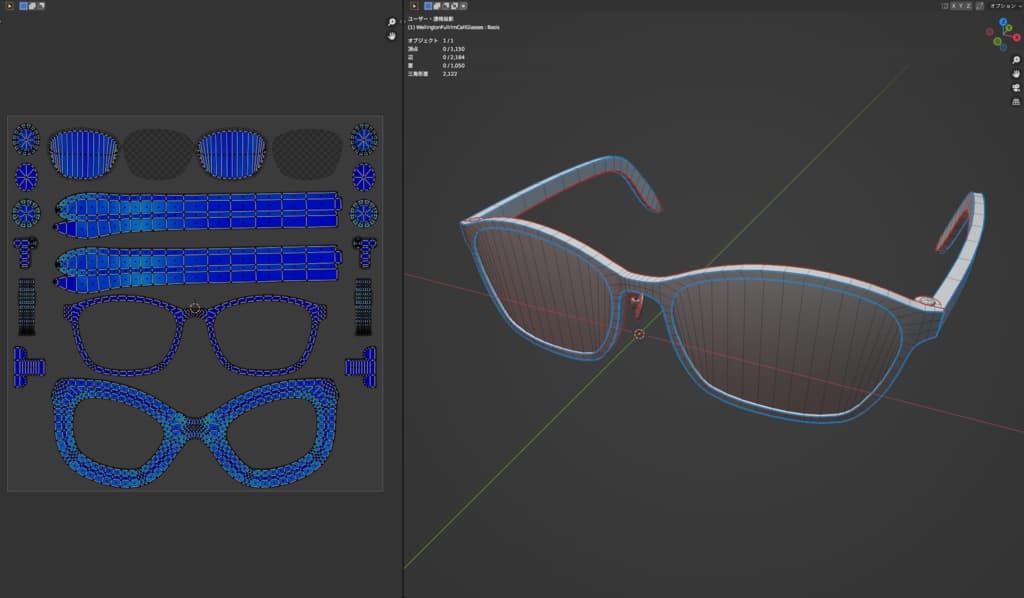Screen dimensions: 1024x598
Task: Click the zoom icon in UV editor
Action: point(392,22)
